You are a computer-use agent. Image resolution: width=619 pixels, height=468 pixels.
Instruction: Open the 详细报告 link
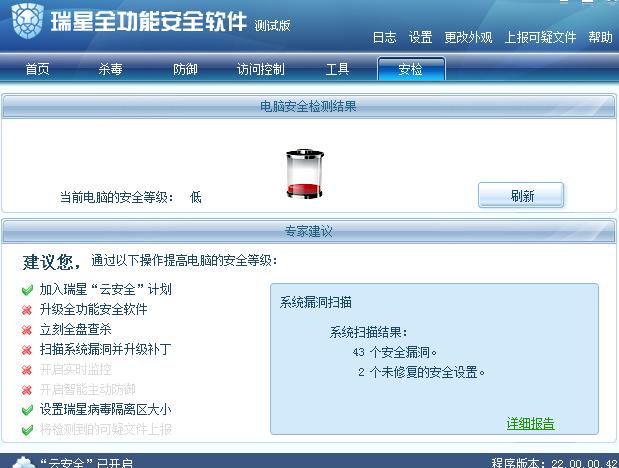tap(531, 424)
